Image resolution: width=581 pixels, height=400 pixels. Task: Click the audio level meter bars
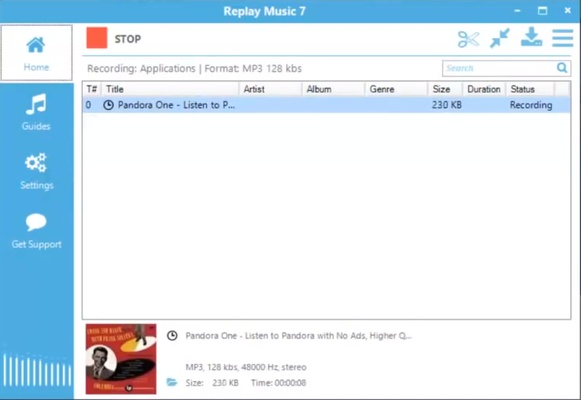coord(37,371)
